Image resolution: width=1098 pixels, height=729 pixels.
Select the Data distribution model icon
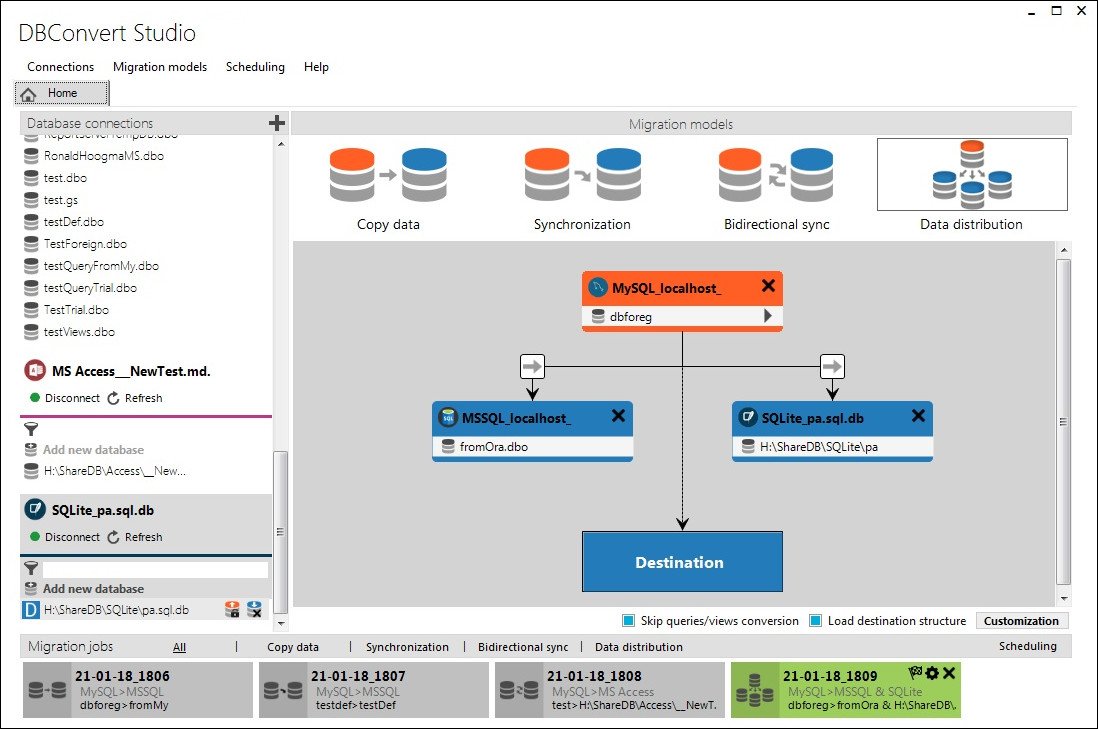click(972, 174)
